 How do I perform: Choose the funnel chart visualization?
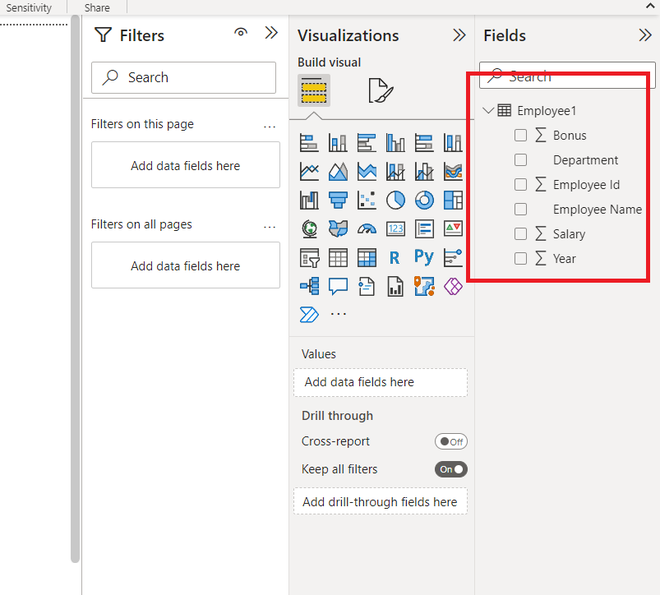[337, 200]
